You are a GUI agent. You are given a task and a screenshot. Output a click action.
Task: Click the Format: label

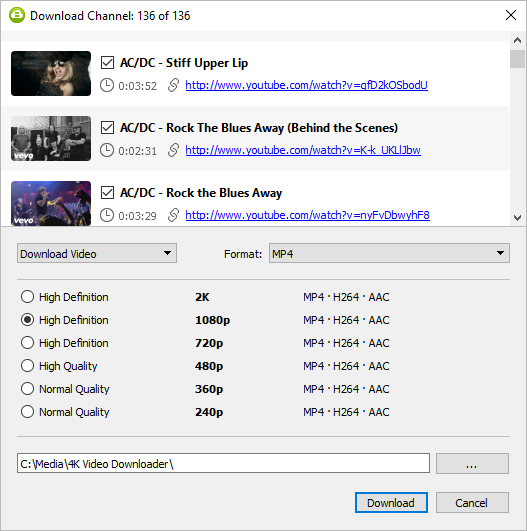coord(243,254)
